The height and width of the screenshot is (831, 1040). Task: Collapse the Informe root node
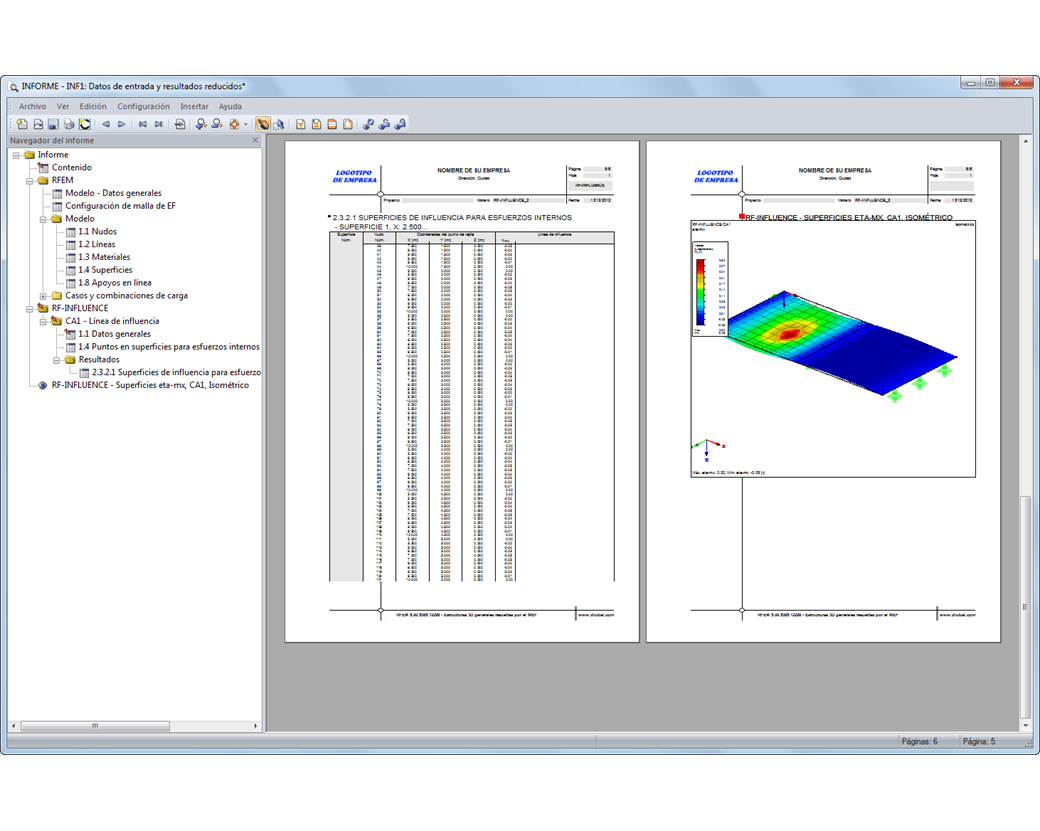[x=16, y=155]
